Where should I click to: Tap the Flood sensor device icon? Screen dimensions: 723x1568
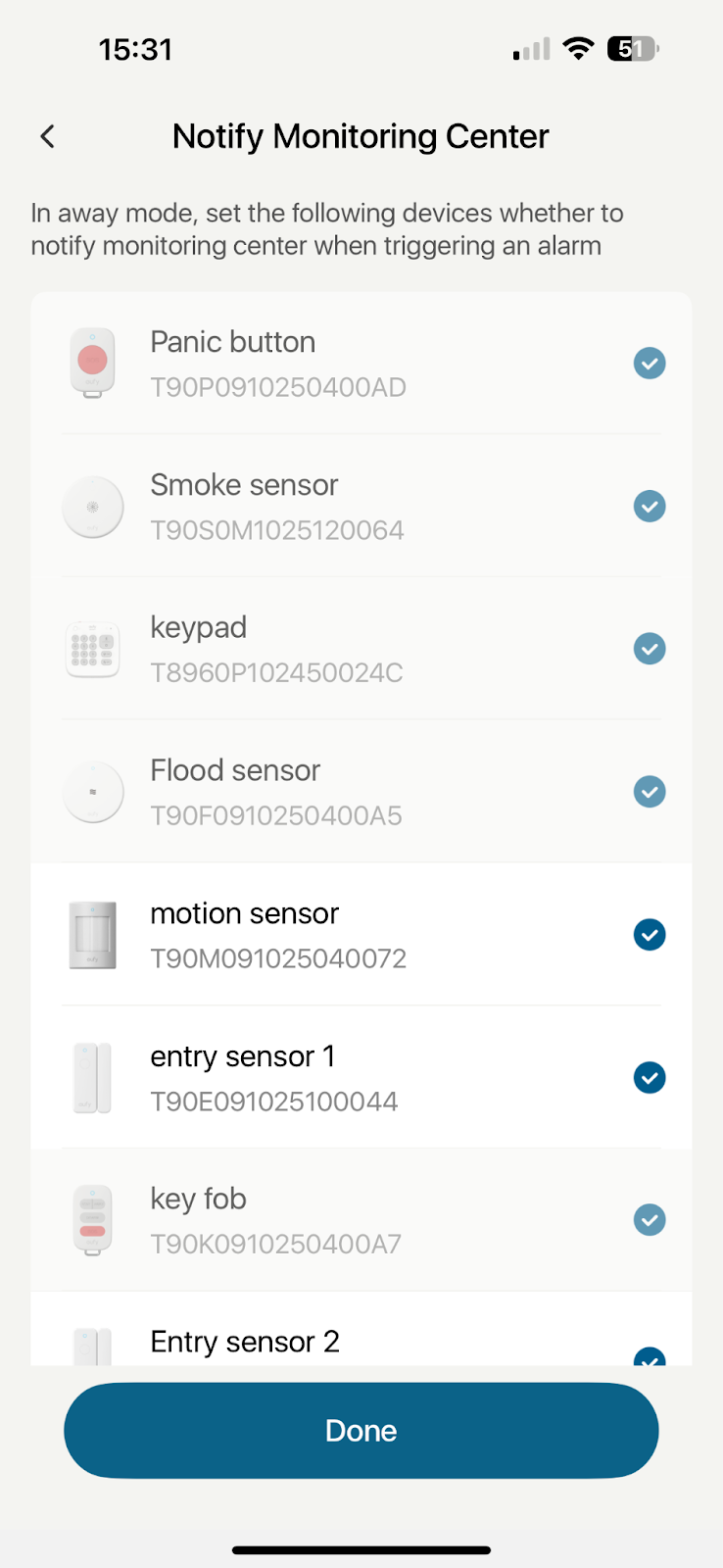[x=92, y=792]
